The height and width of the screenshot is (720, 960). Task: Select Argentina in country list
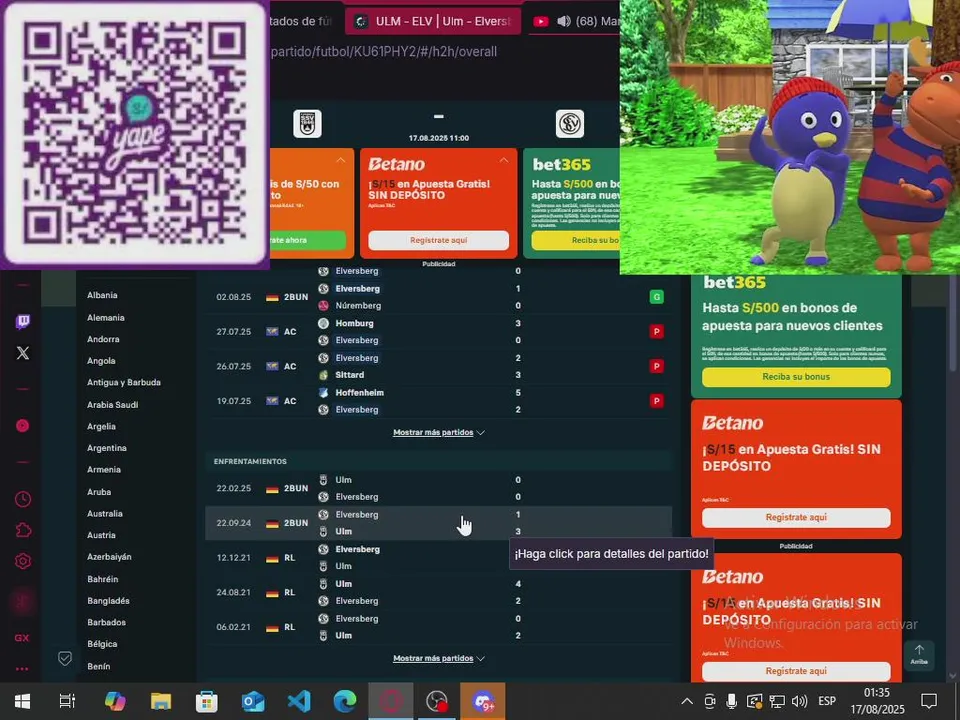click(107, 448)
